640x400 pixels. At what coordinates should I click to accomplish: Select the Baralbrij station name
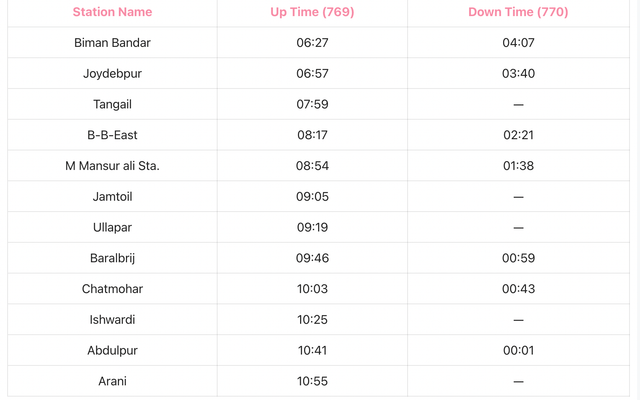click(112, 258)
